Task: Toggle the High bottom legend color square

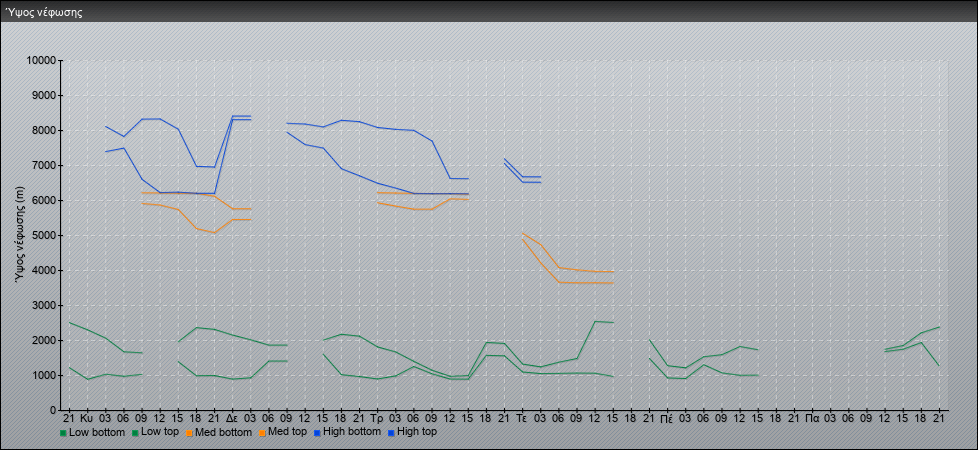Action: pyautogui.click(x=317, y=433)
